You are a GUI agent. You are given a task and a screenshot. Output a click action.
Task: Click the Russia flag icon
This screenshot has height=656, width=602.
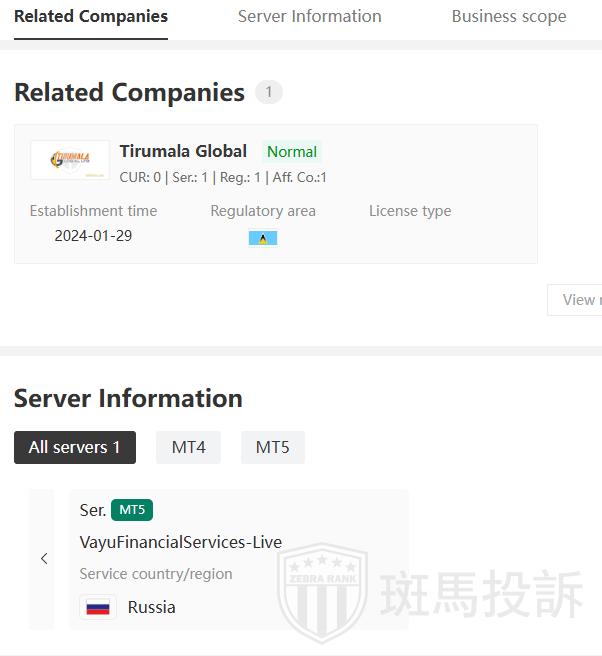98,607
